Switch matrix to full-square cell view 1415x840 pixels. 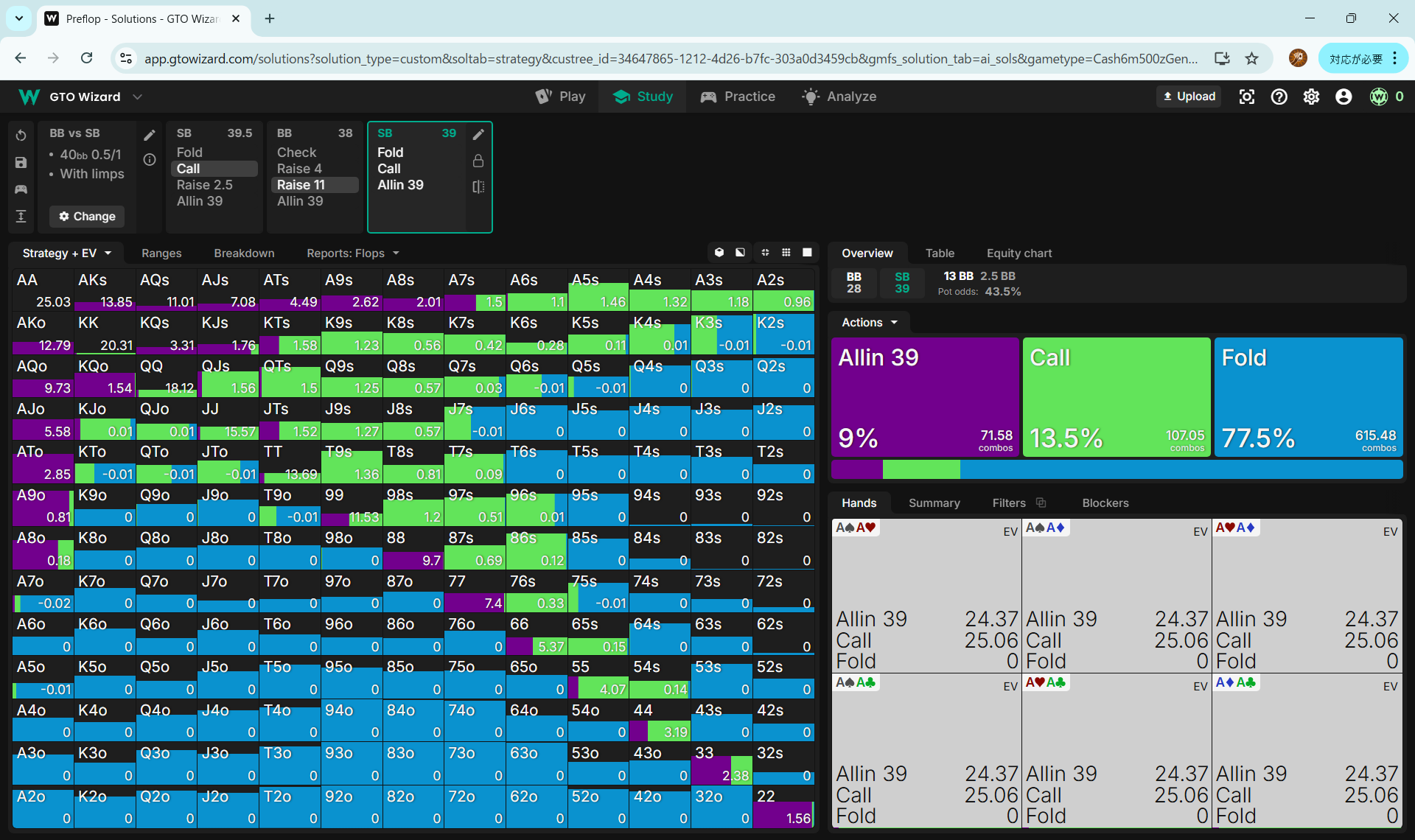point(807,253)
